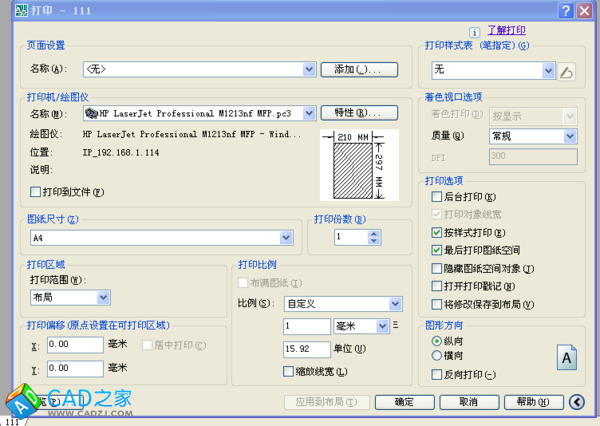Image resolution: width=600 pixels, height=426 pixels.
Task: Uncheck the 按样式打印 option
Action: click(x=436, y=232)
